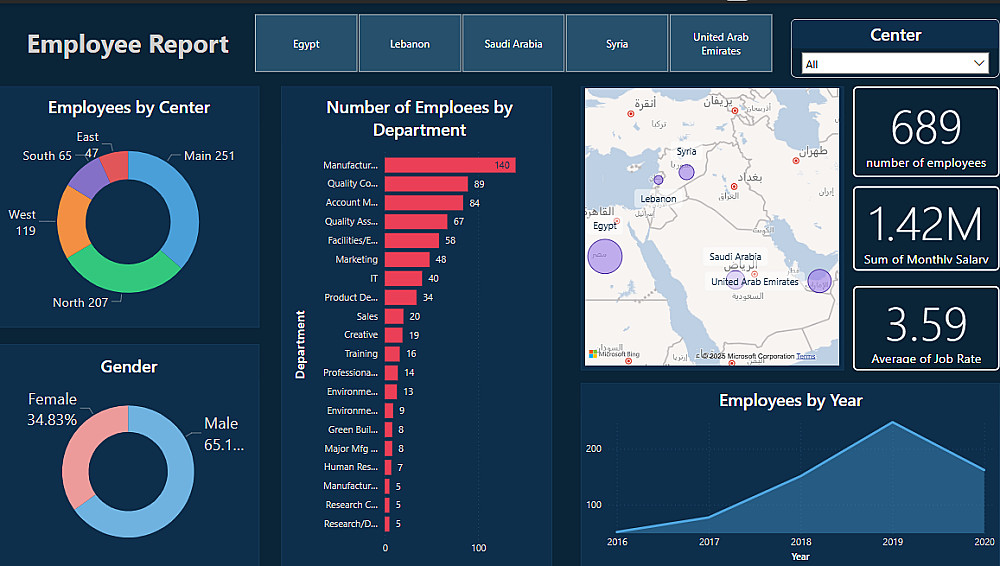
Task: Open the Center combo box showing All
Action: tap(895, 63)
